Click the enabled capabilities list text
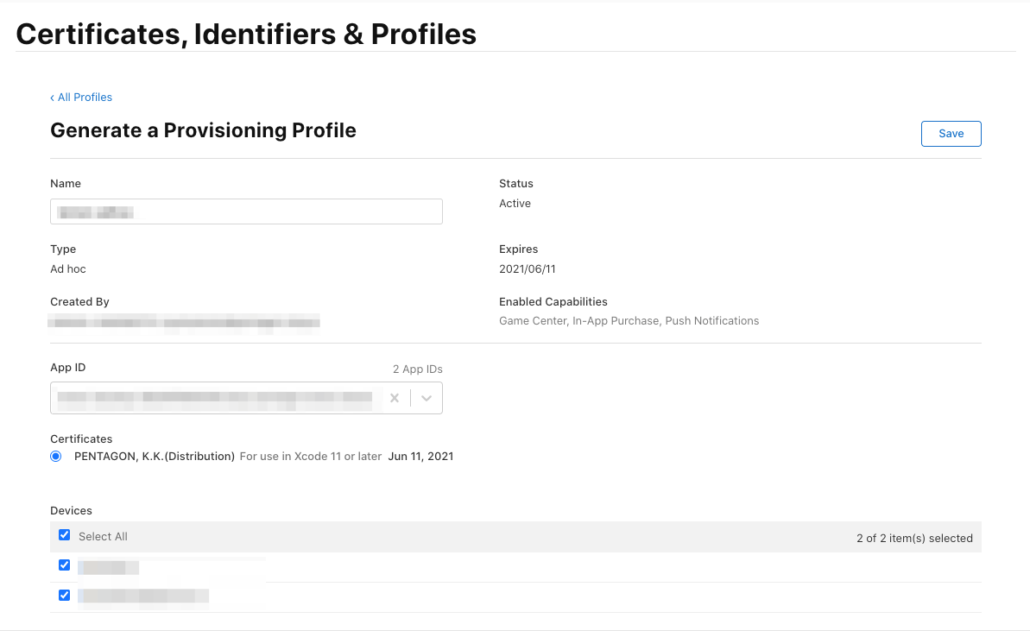The height and width of the screenshot is (631, 1030). tap(628, 321)
